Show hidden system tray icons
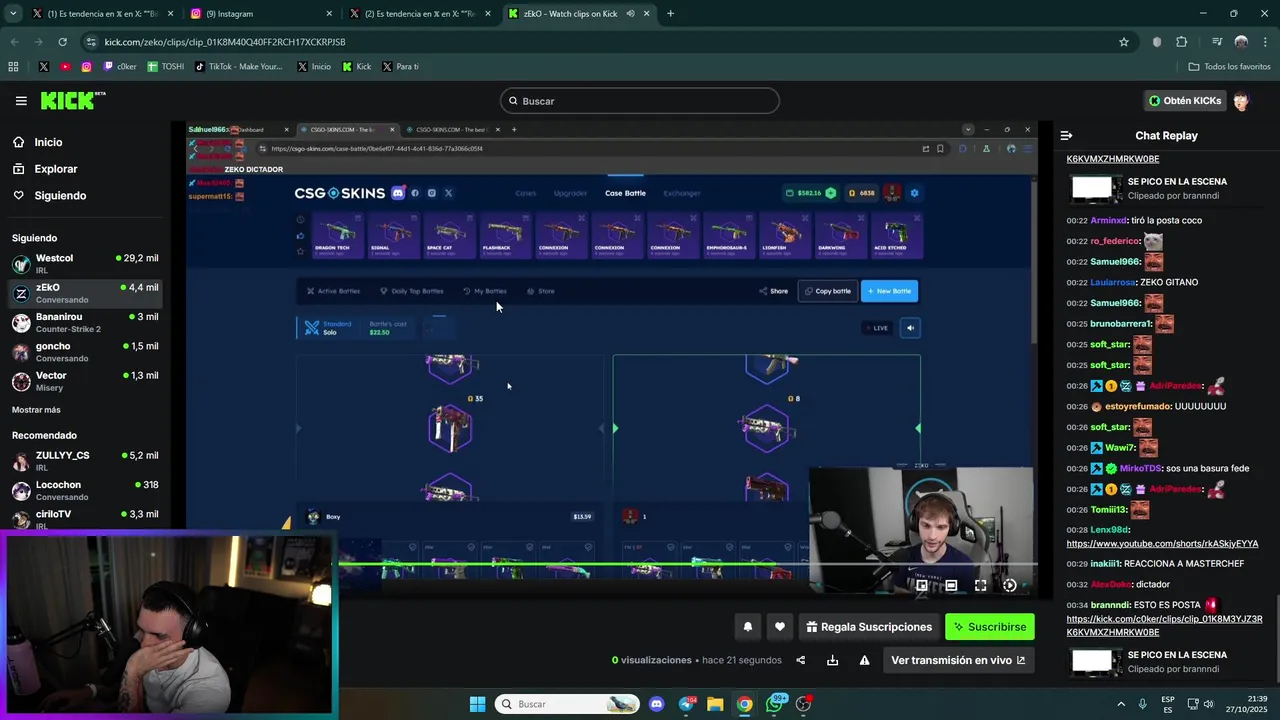The height and width of the screenshot is (720, 1280). 1120,704
